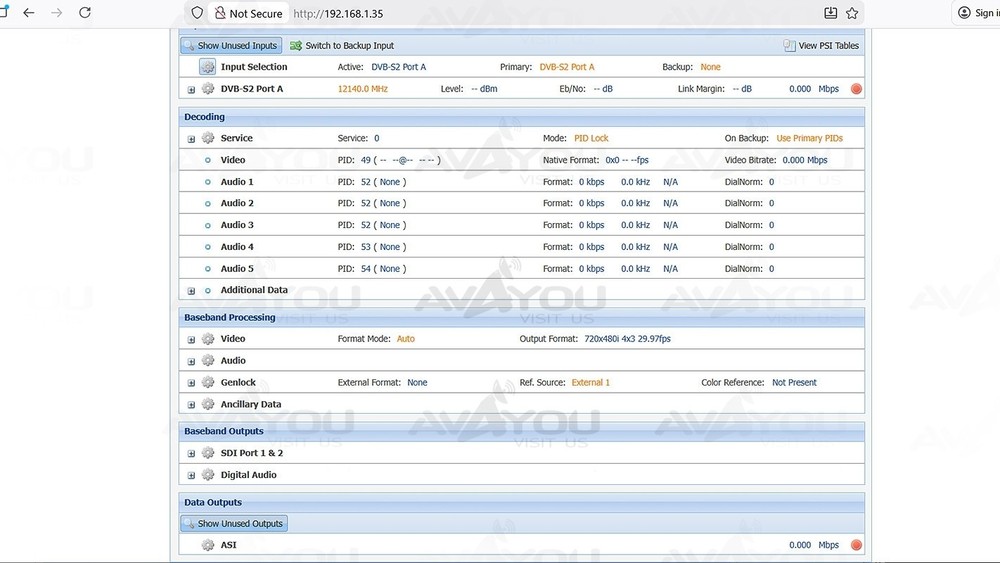
Task: Click the 12140.0 MHz frequency value
Action: pyautogui.click(x=362, y=89)
